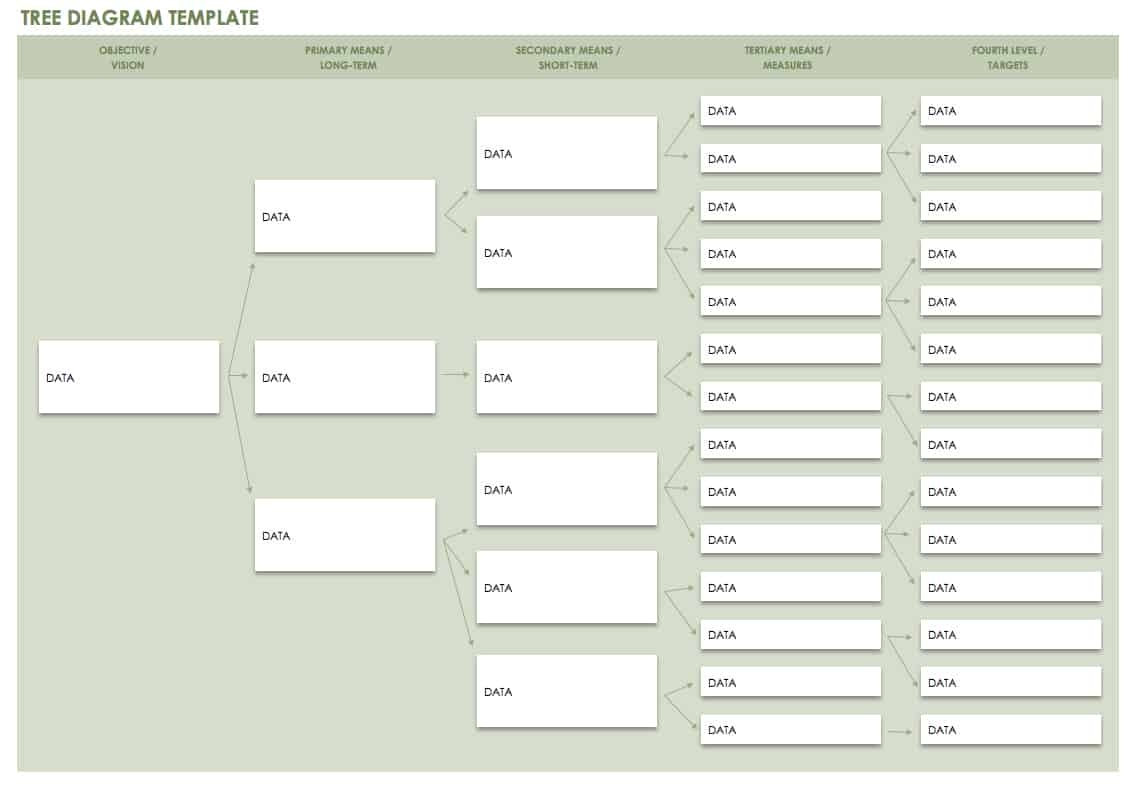Select the first Secondary Means DATA box
This screenshot has width=1141, height=801.
pyautogui.click(x=567, y=153)
